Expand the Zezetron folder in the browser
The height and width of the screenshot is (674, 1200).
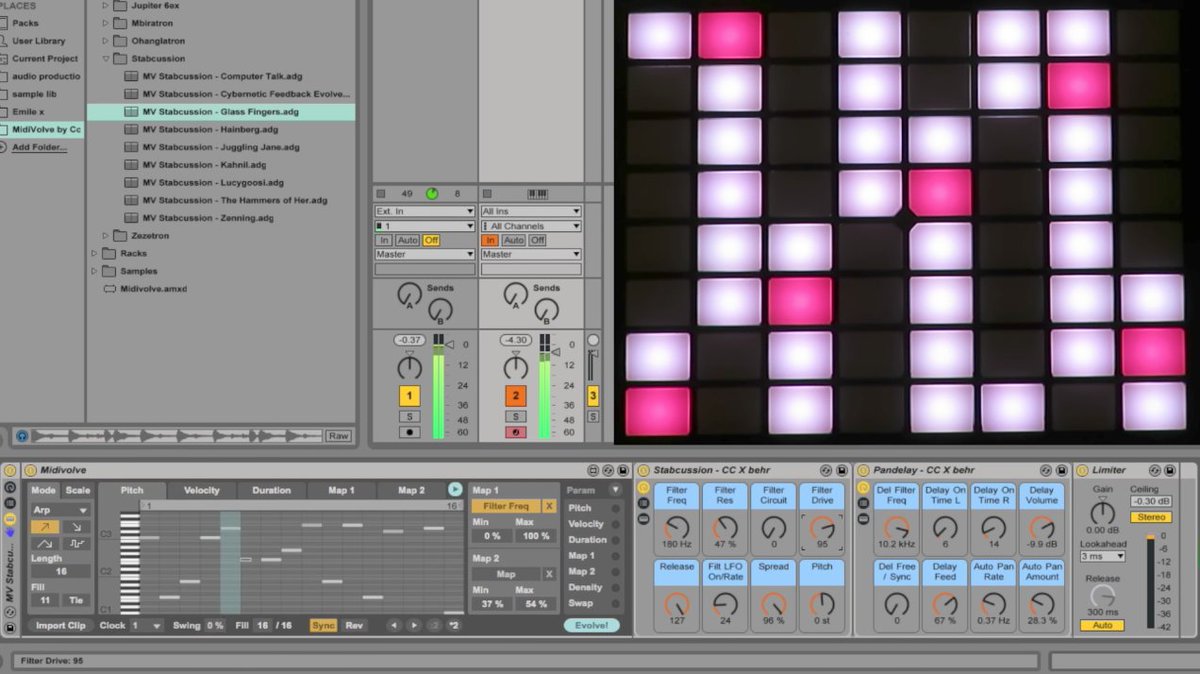pyautogui.click(x=104, y=235)
